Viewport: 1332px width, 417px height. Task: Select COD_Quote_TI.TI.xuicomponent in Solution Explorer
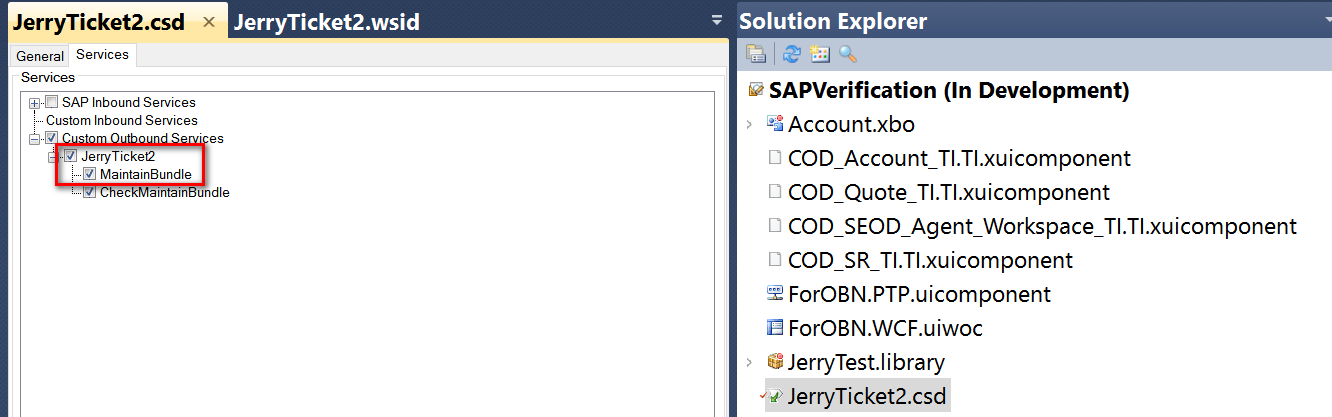[948, 192]
